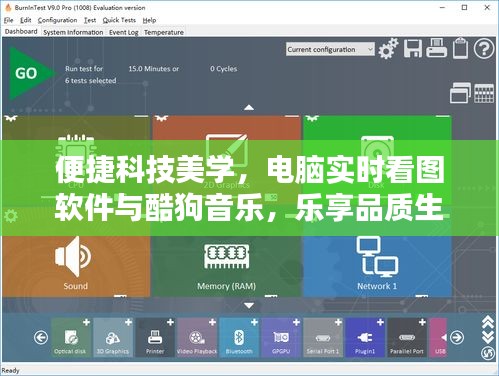Viewport: 499px width, 376px height.
Task: Switch to the Event Log tab
Action: click(x=123, y=32)
